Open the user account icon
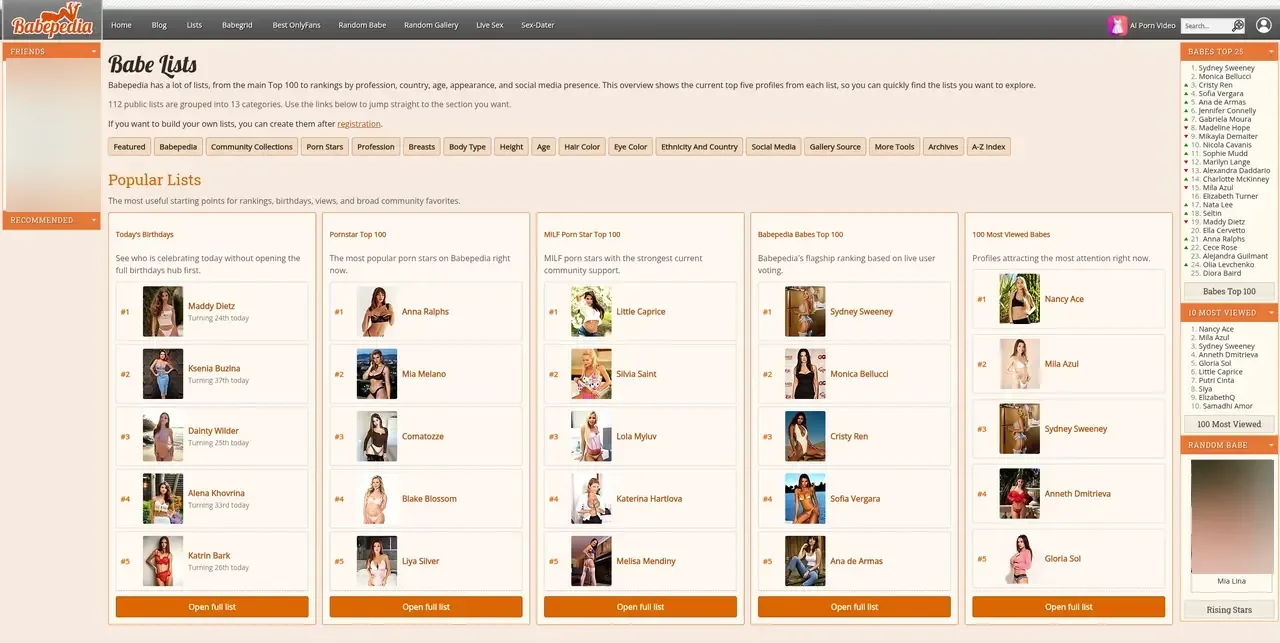This screenshot has height=643, width=1280. [1263, 25]
